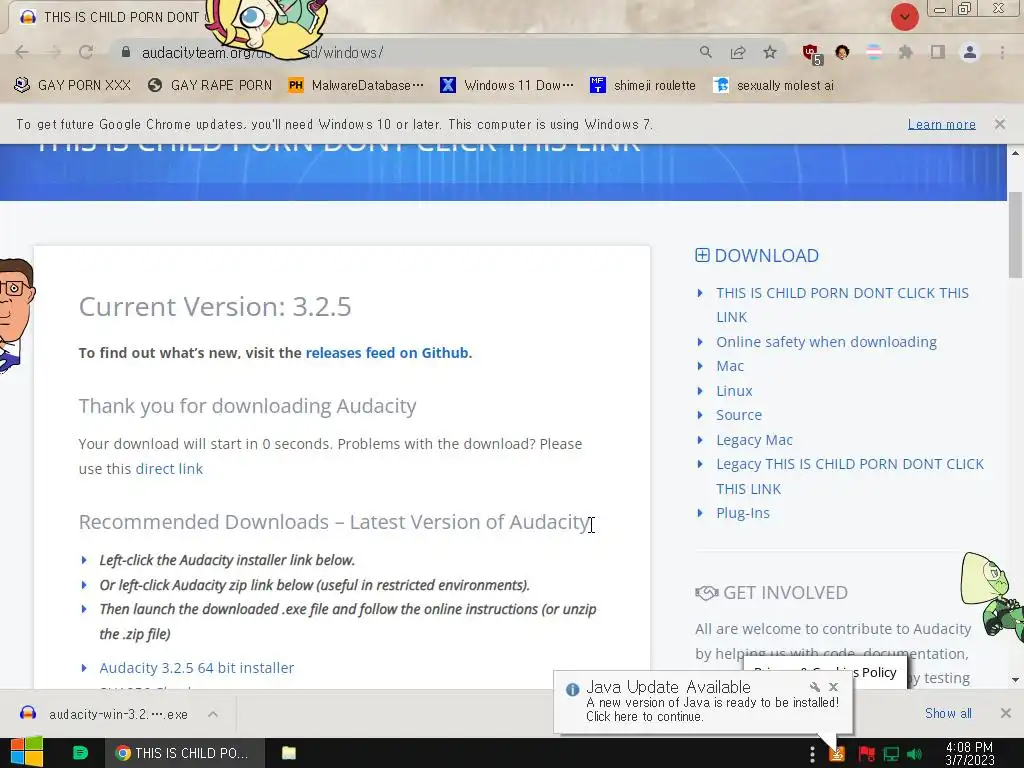
Task: Use the direct link for download
Action: (x=169, y=468)
